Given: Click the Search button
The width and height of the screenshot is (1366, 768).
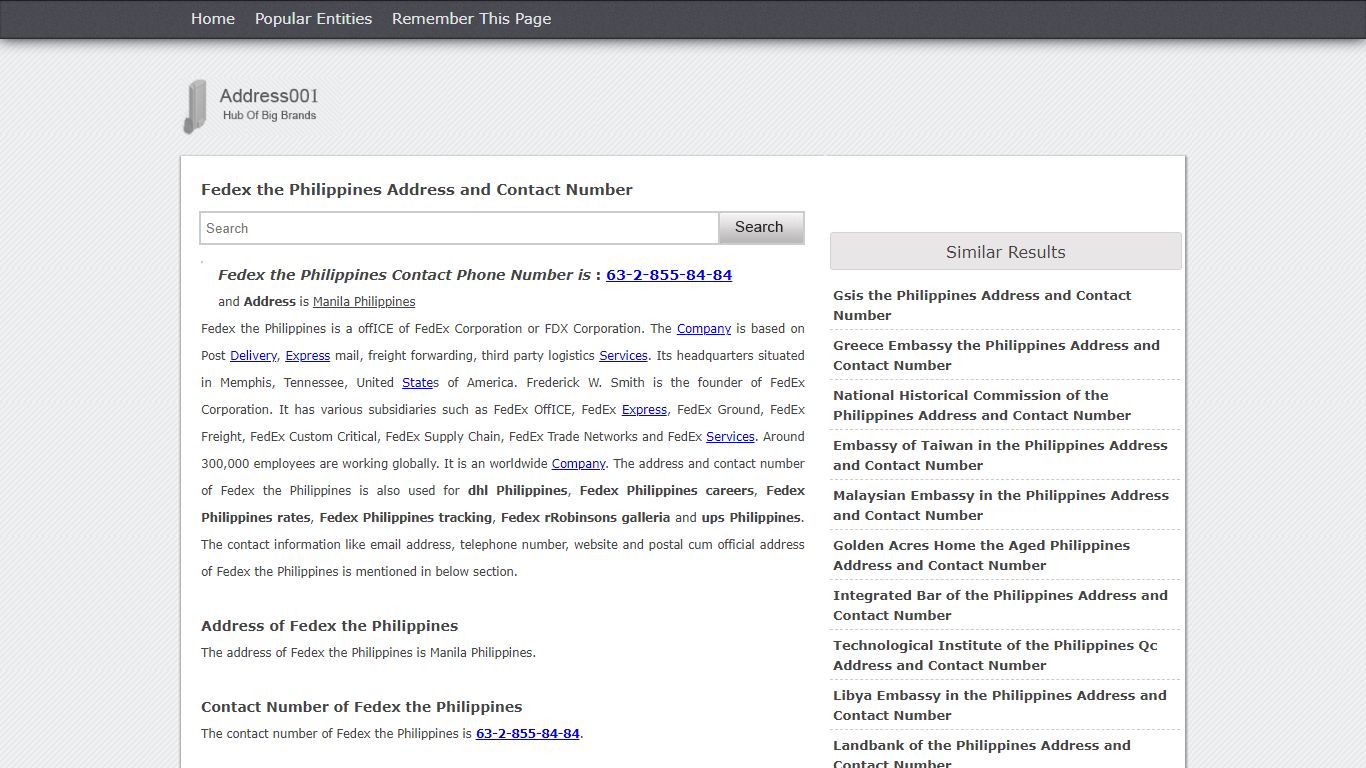Looking at the screenshot, I should pyautogui.click(x=760, y=227).
